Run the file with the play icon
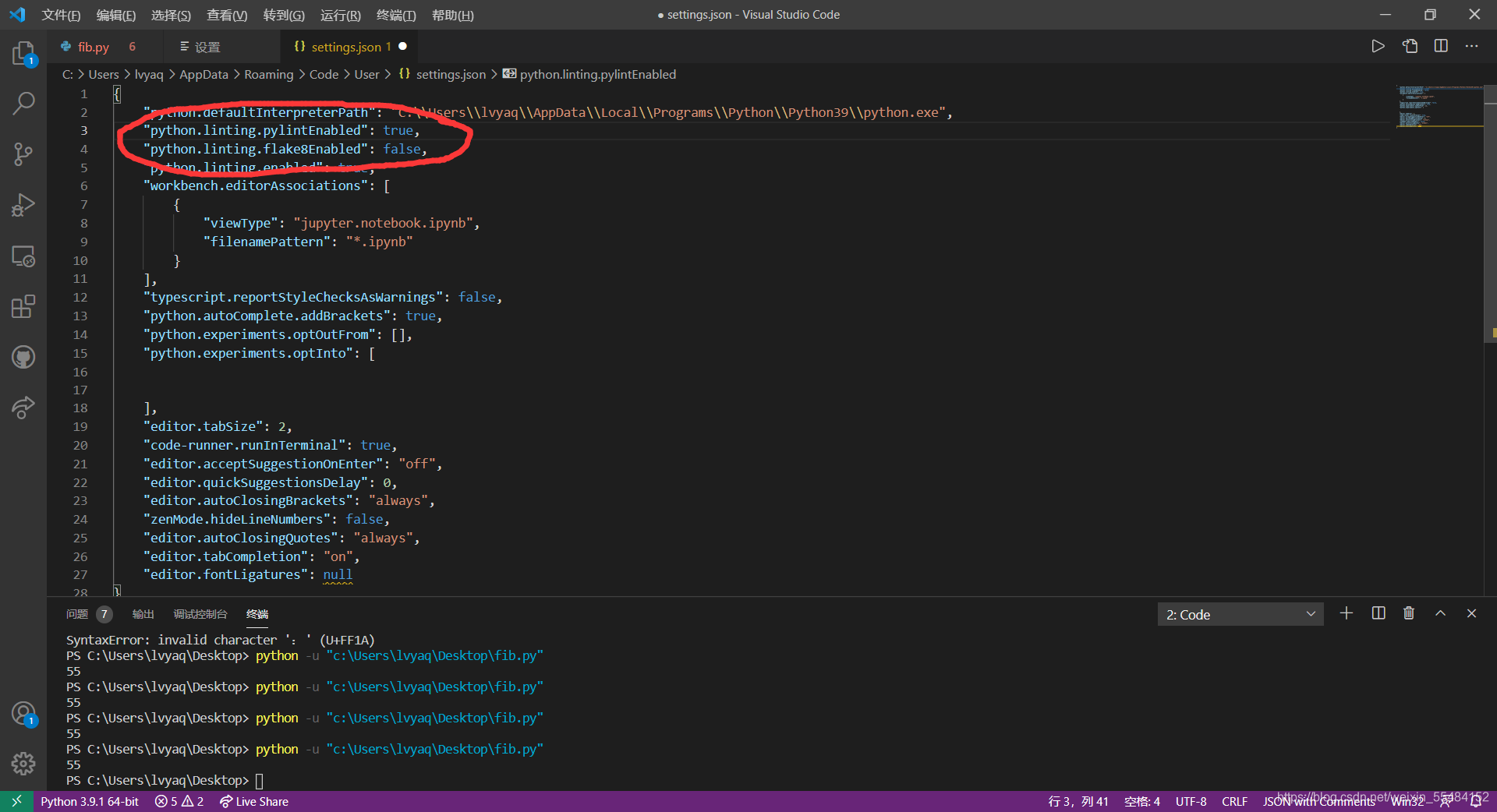This screenshot has height=812, width=1497. click(1378, 46)
